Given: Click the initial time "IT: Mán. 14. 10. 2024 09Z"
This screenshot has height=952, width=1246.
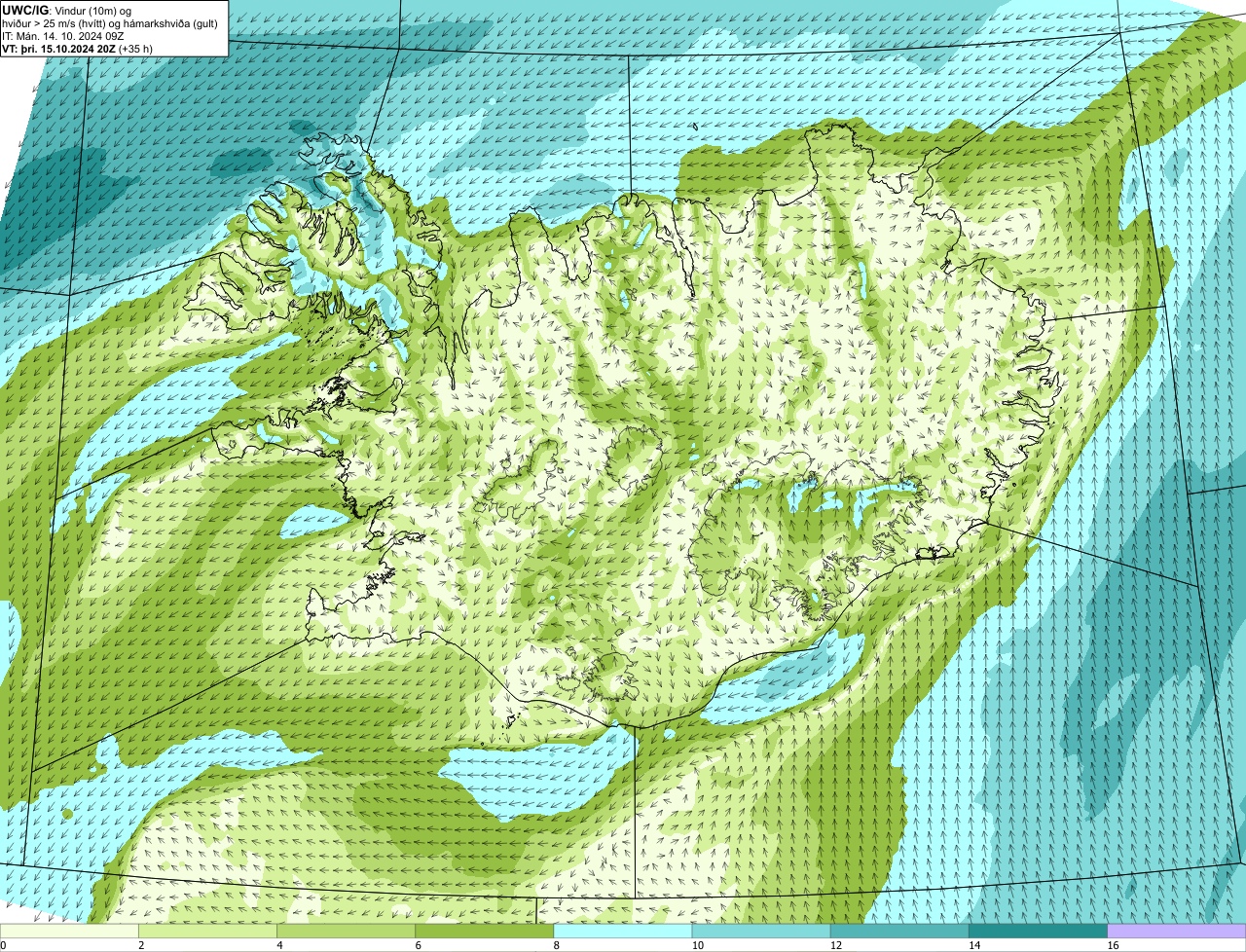Looking at the screenshot, I should (x=63, y=35).
